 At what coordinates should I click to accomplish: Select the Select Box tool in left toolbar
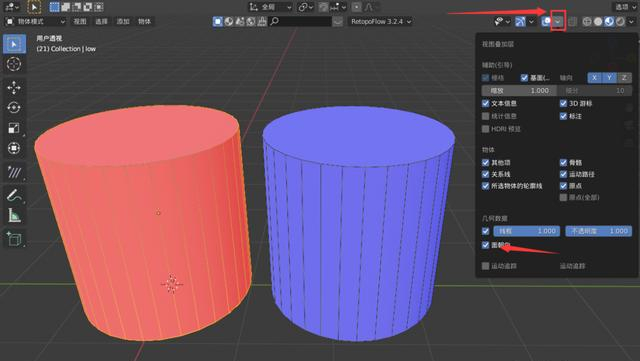pos(14,44)
